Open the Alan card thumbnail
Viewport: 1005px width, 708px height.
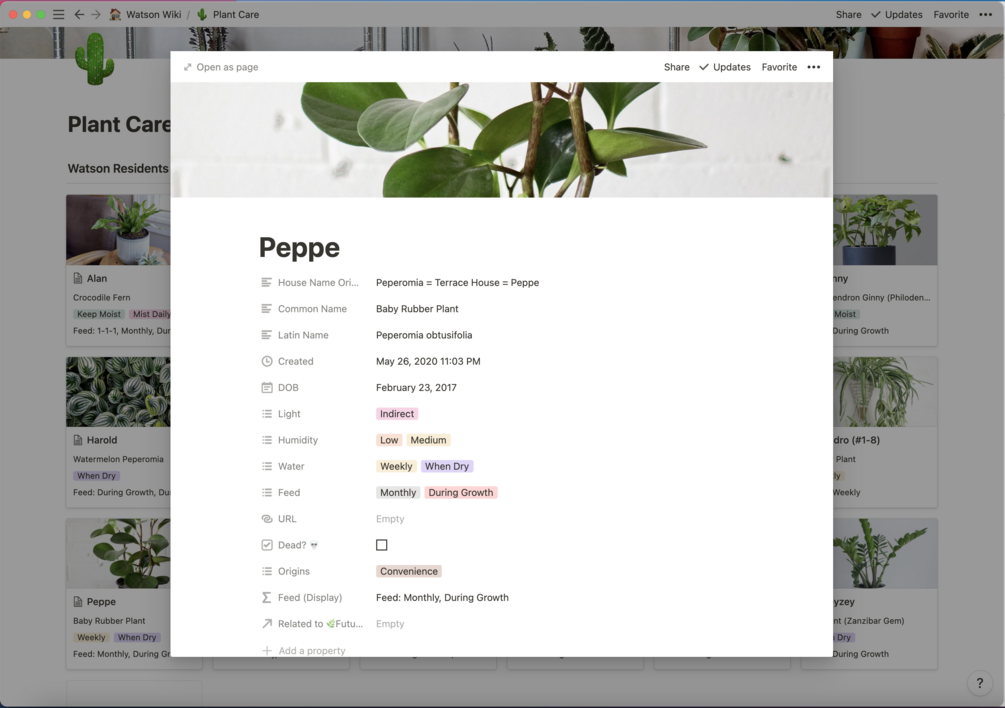[118, 230]
